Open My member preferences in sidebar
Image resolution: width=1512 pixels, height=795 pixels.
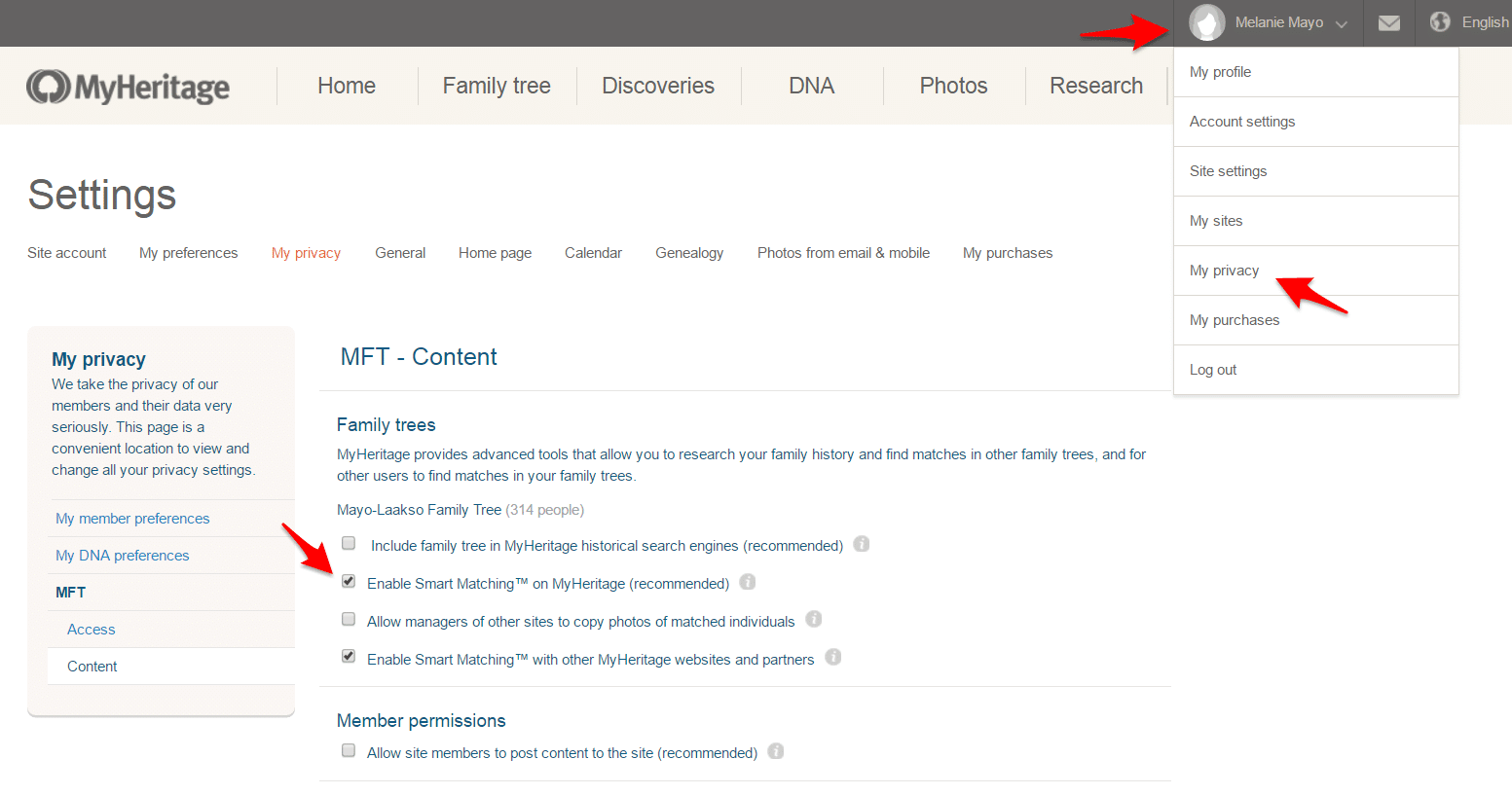(132, 519)
